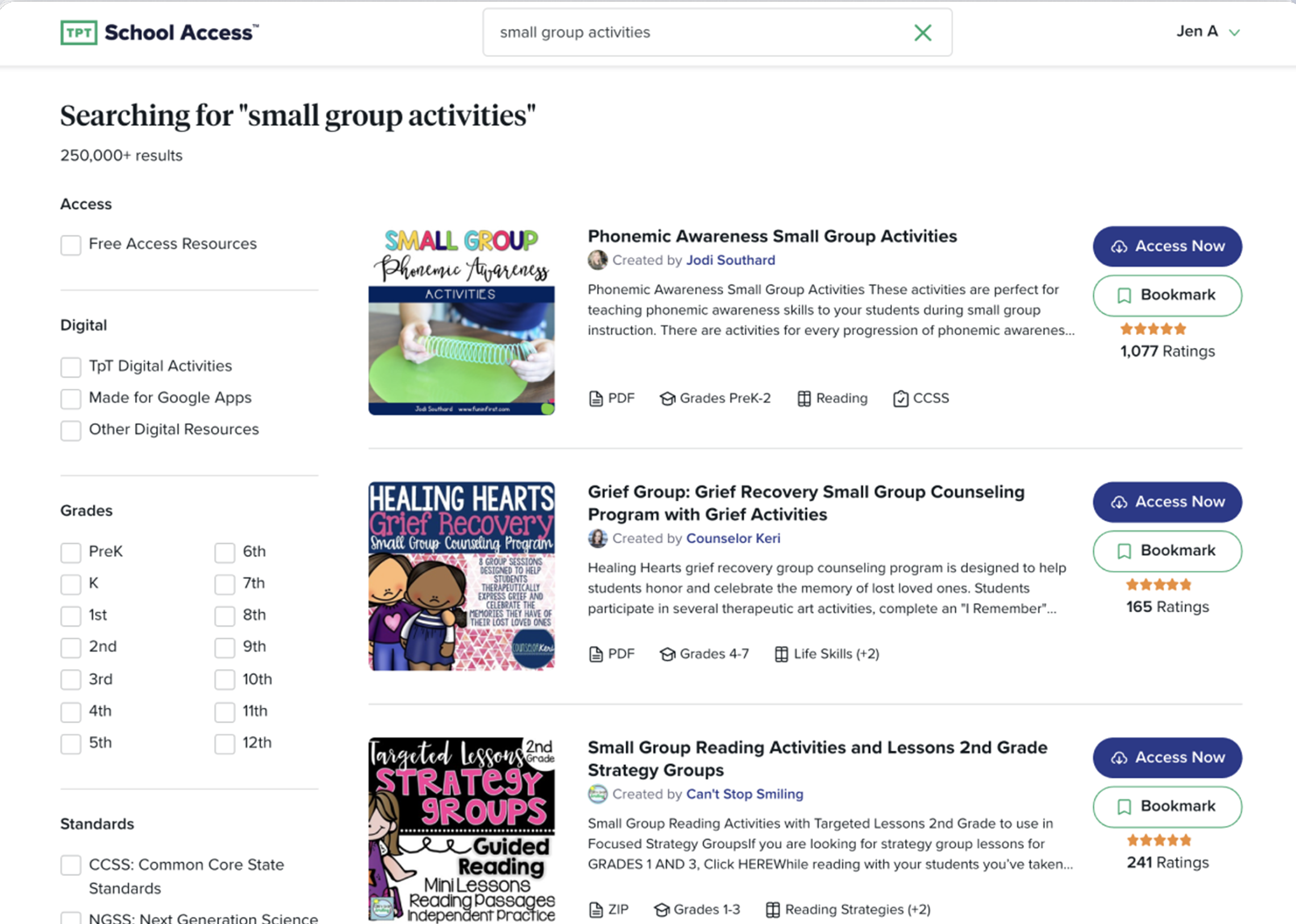Access Now for Strategy Groups resource

click(1167, 758)
